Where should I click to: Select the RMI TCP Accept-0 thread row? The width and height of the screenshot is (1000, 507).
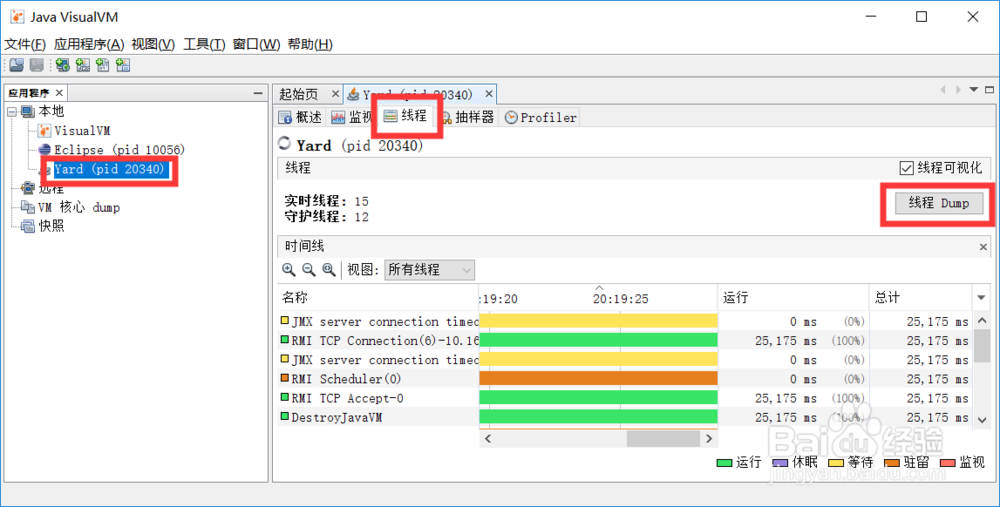626,398
